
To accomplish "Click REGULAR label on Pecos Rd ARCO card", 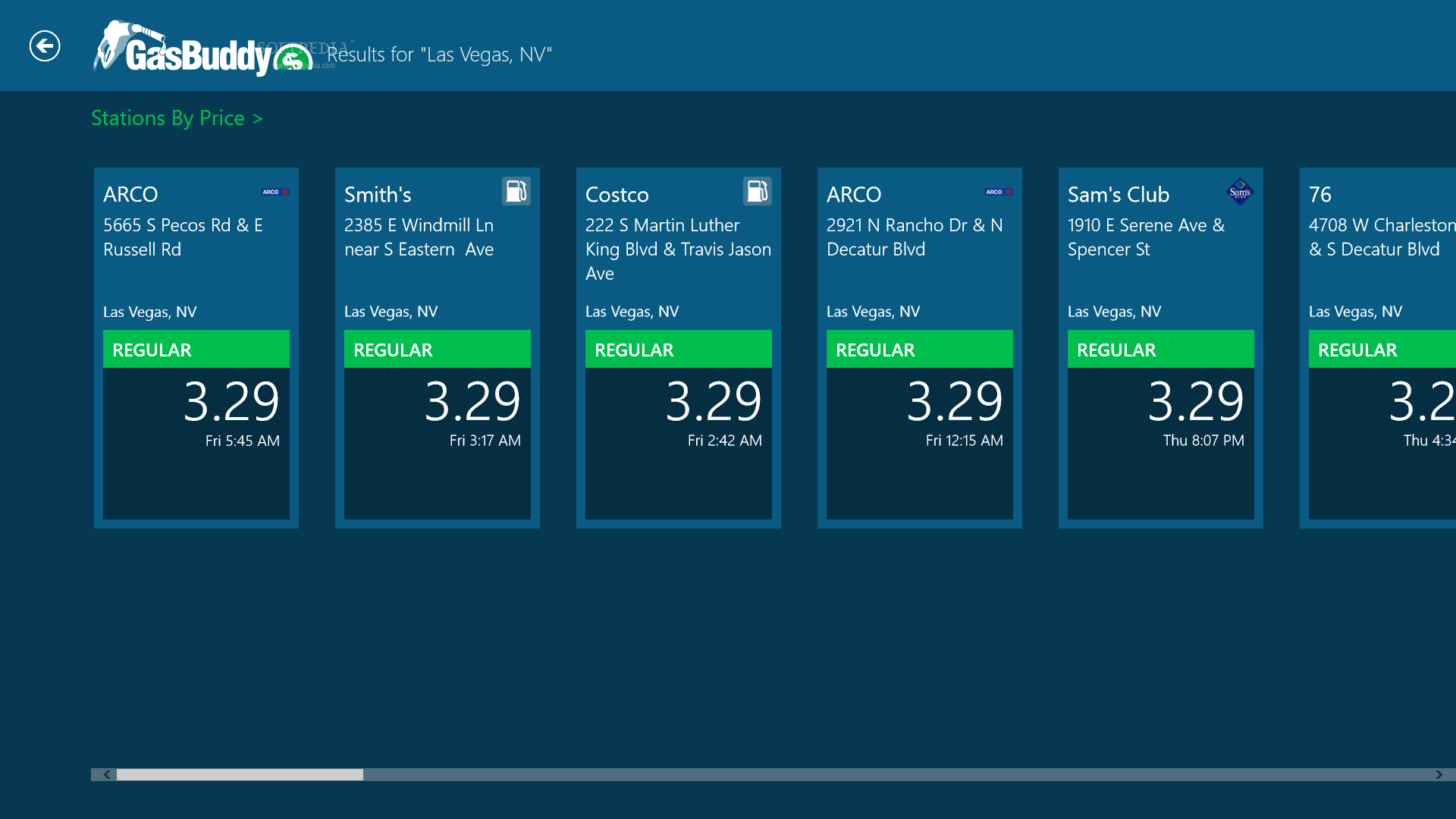I will pyautogui.click(x=152, y=350).
